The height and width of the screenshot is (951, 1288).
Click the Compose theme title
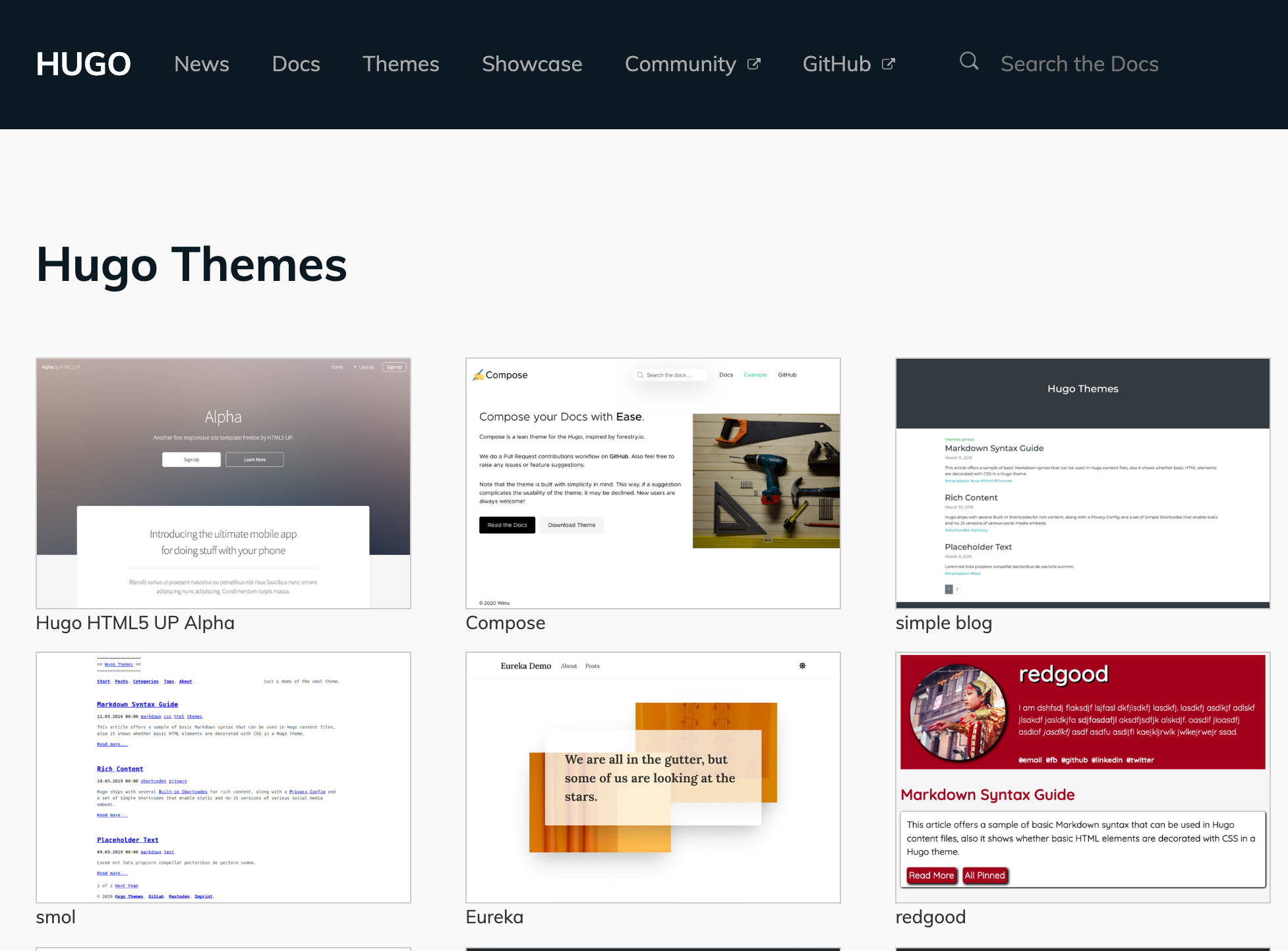[x=506, y=623]
